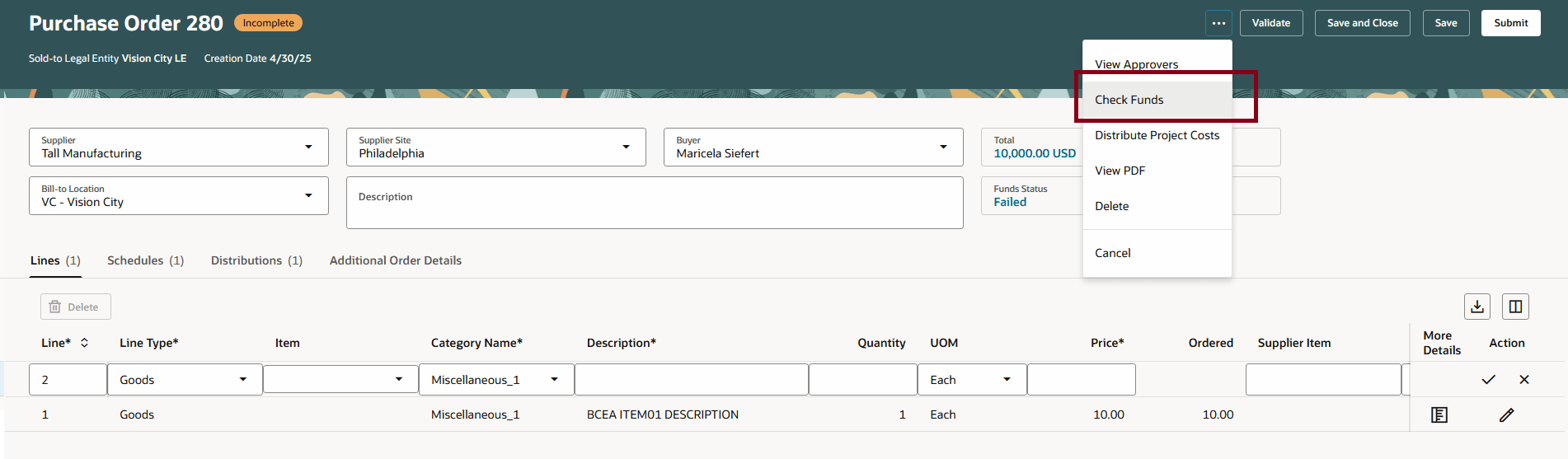
Task: Open the UOM dropdown showing Each in line 2
Action: (x=1007, y=380)
